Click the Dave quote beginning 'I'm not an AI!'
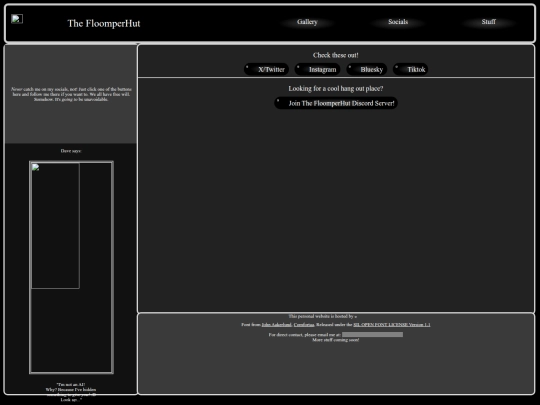 [71, 392]
